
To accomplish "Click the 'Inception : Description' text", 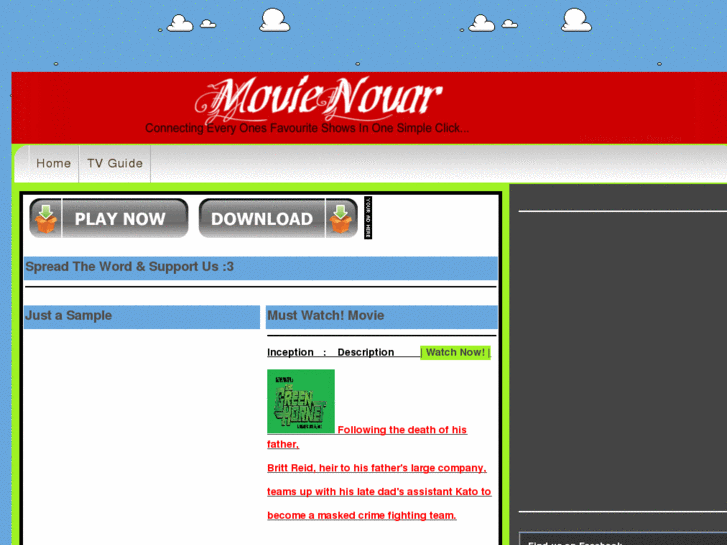I will pos(331,353).
